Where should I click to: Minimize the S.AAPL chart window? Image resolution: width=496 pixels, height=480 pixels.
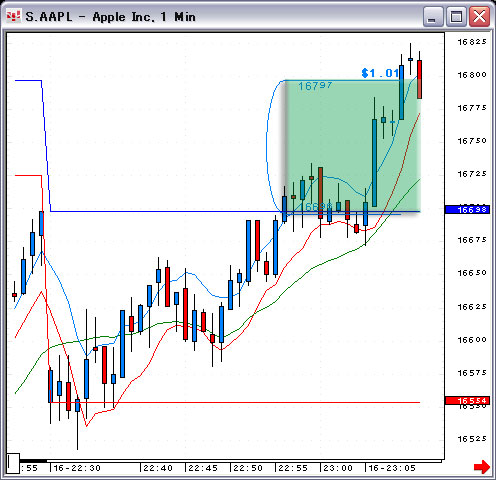point(432,17)
